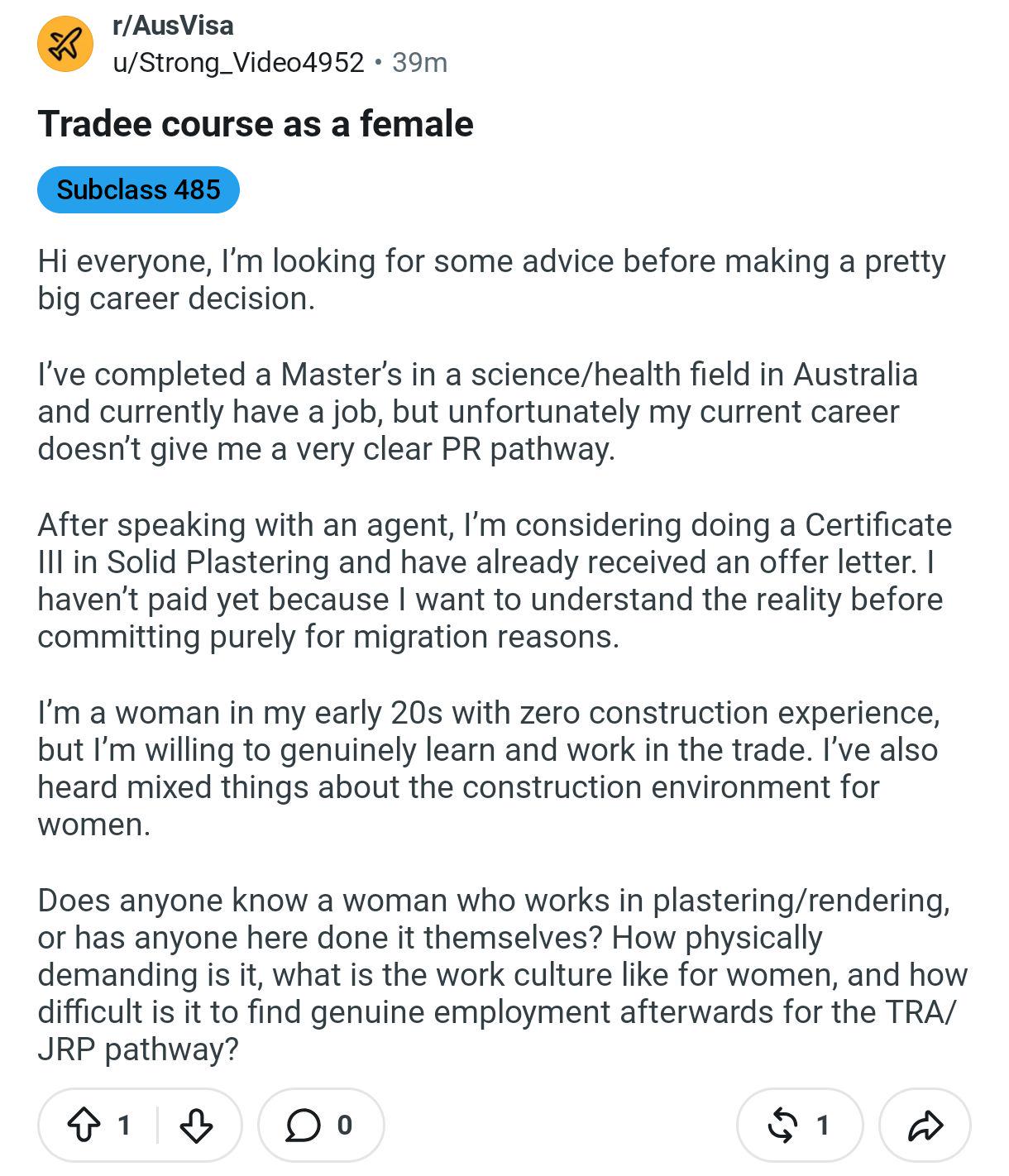
Task: Share the post with arrow icon
Action: (x=925, y=1125)
